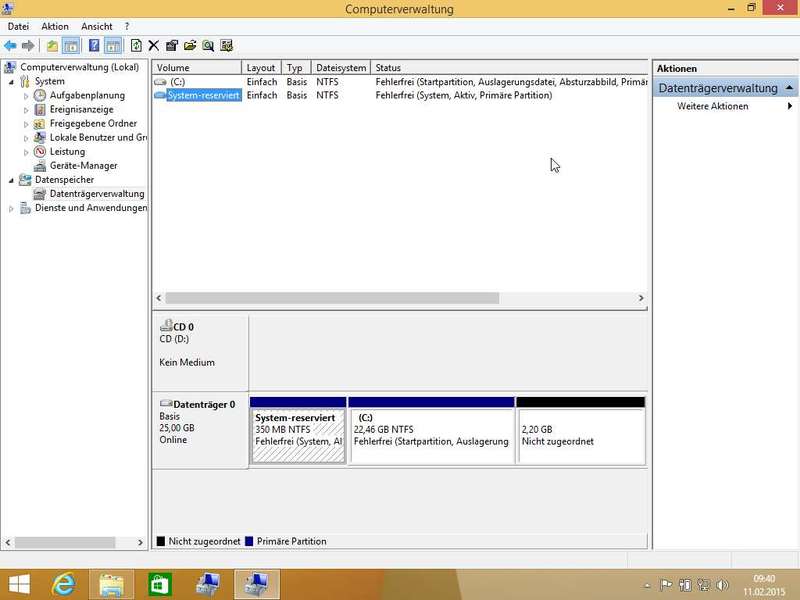Open the Aktion menu
The width and height of the screenshot is (800, 600).
coord(55,26)
